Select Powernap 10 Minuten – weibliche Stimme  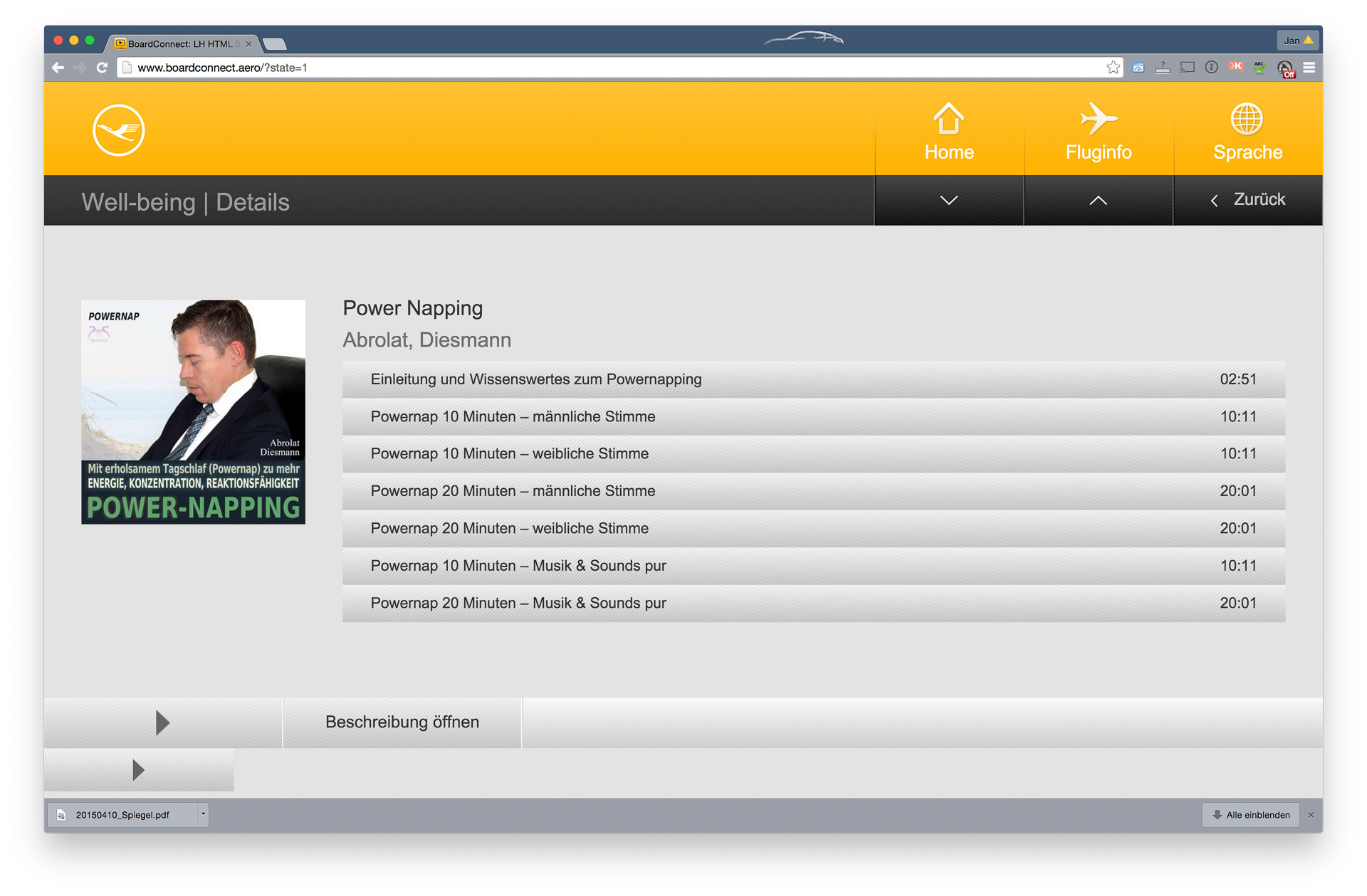click(x=814, y=454)
